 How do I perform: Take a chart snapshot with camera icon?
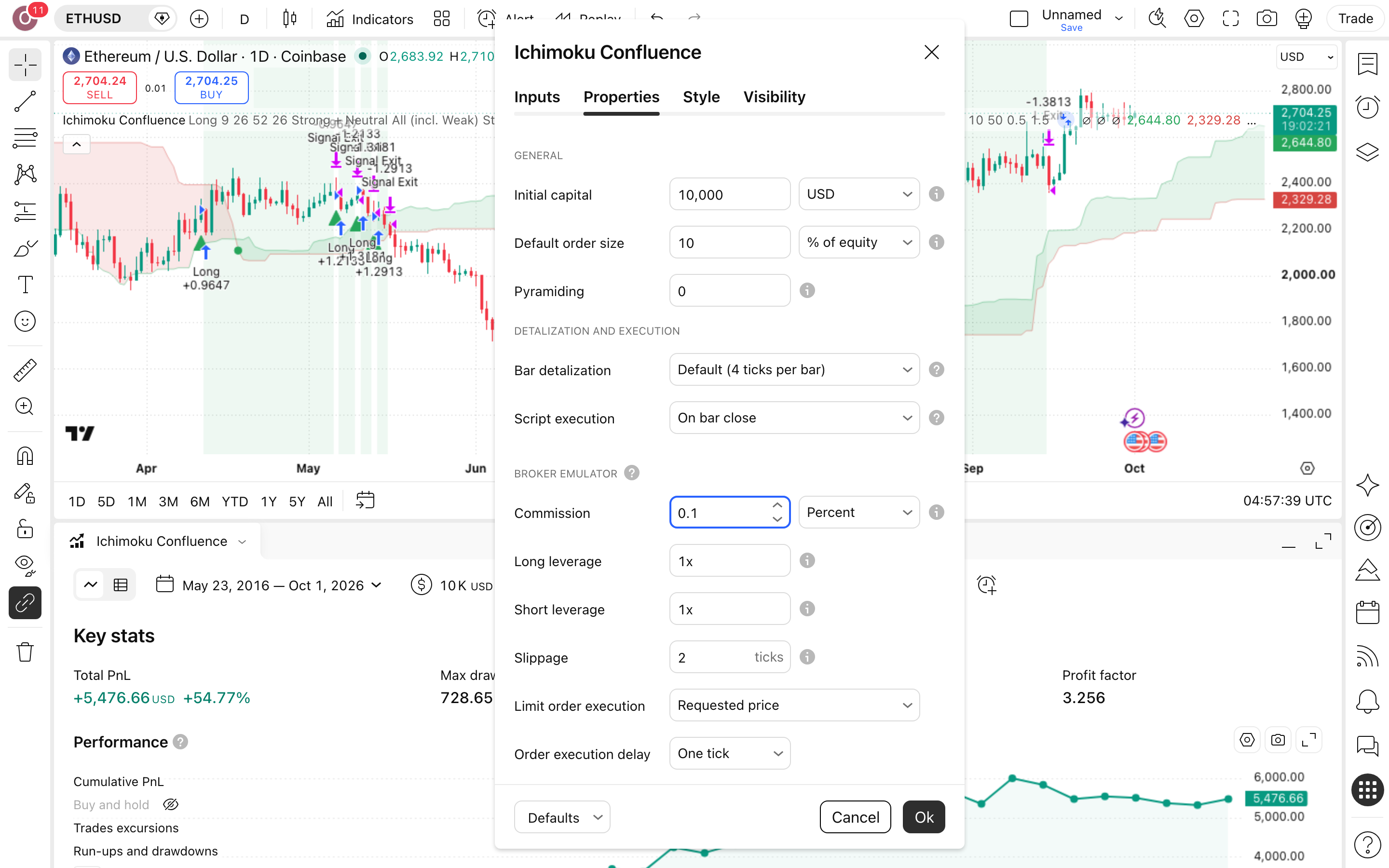[1266, 19]
